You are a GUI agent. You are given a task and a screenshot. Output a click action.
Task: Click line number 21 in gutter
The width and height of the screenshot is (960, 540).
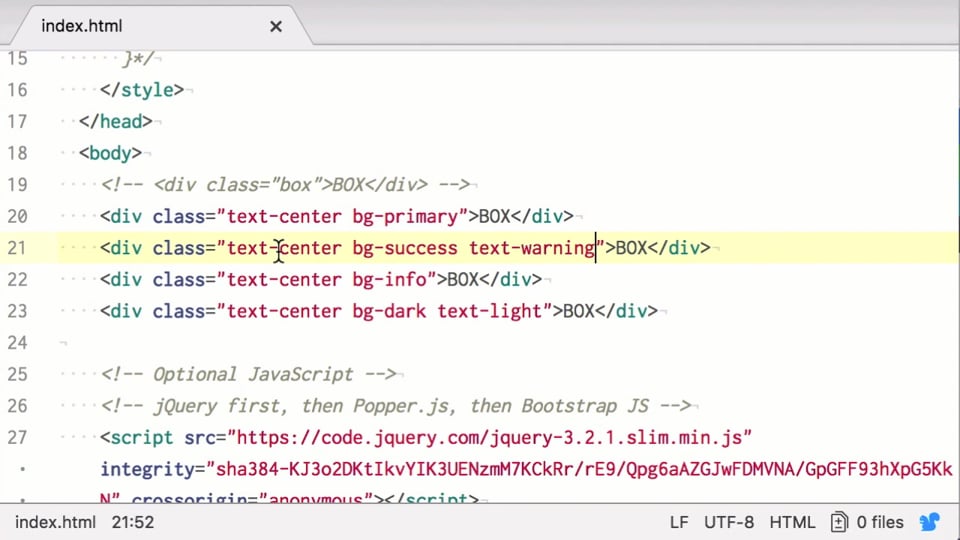[x=17, y=248]
